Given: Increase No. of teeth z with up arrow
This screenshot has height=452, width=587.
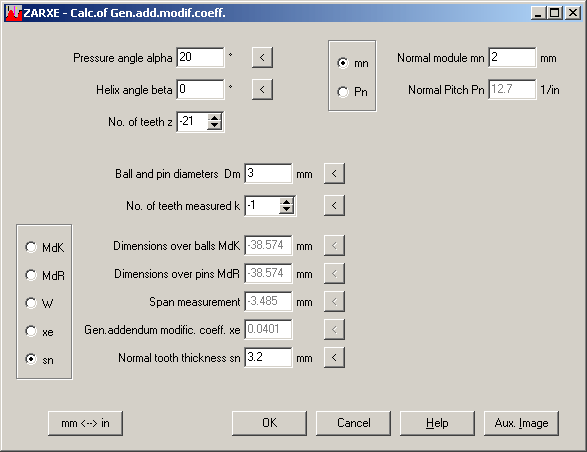Looking at the screenshot, I should coord(215,118).
